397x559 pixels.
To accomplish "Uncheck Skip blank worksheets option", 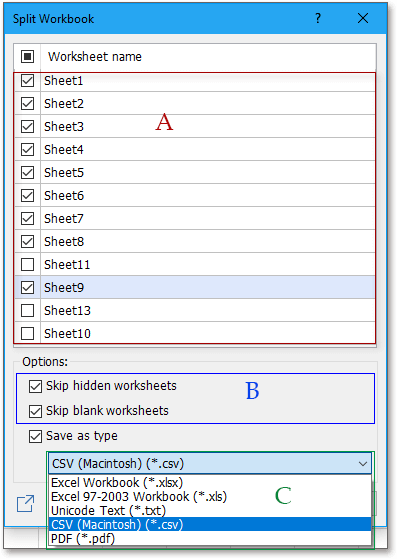I will click(x=35, y=411).
